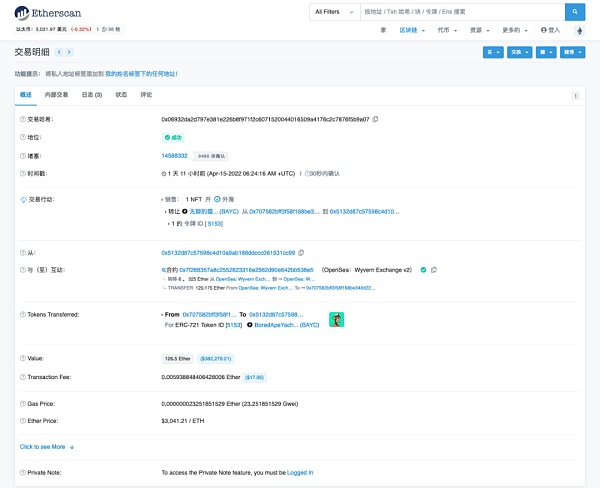Viewport: 600px width, 488px height.
Task: Click the blue search magnifier button
Action: pos(576,12)
